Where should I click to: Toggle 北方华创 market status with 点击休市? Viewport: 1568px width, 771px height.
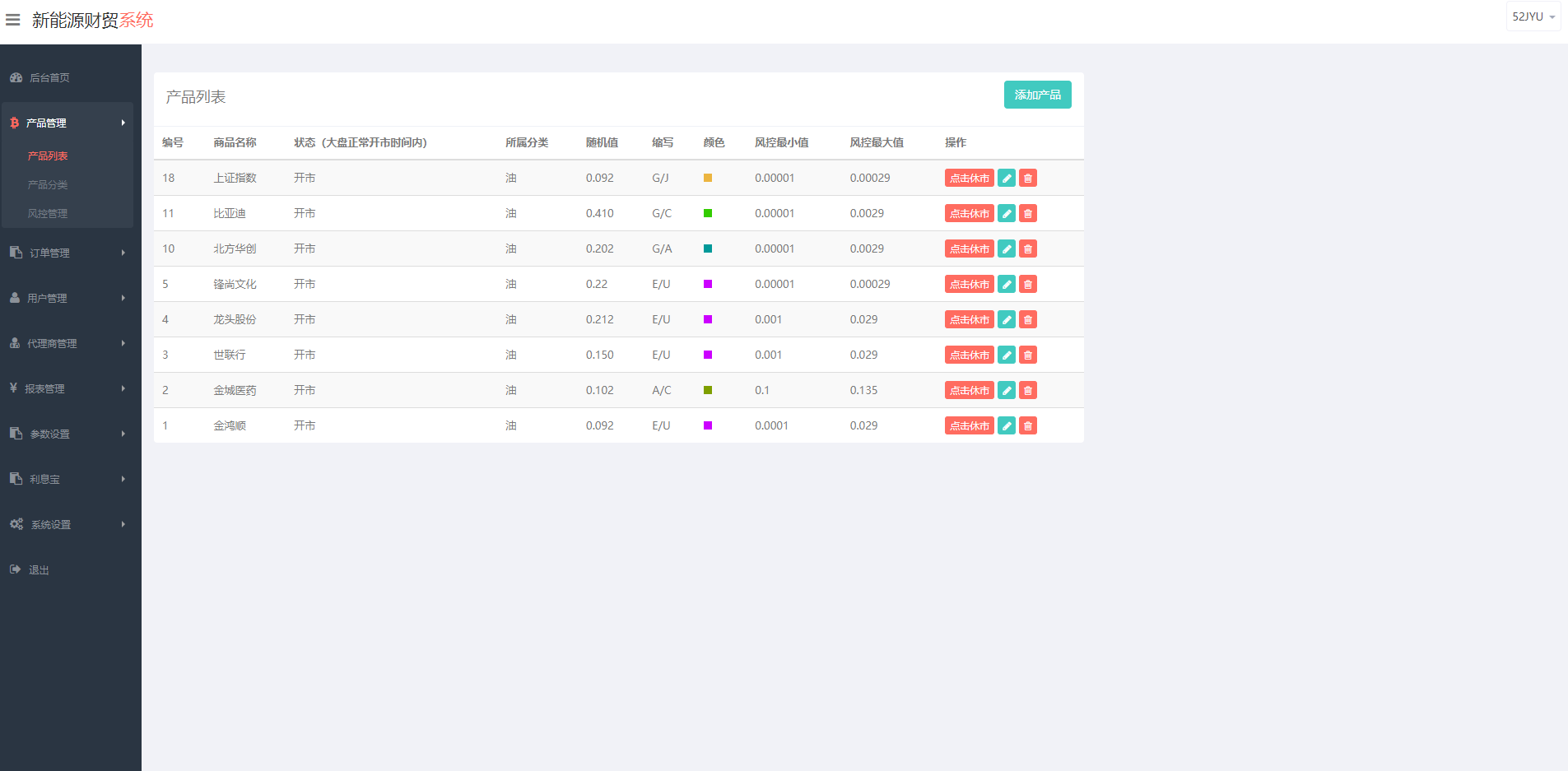click(x=969, y=248)
